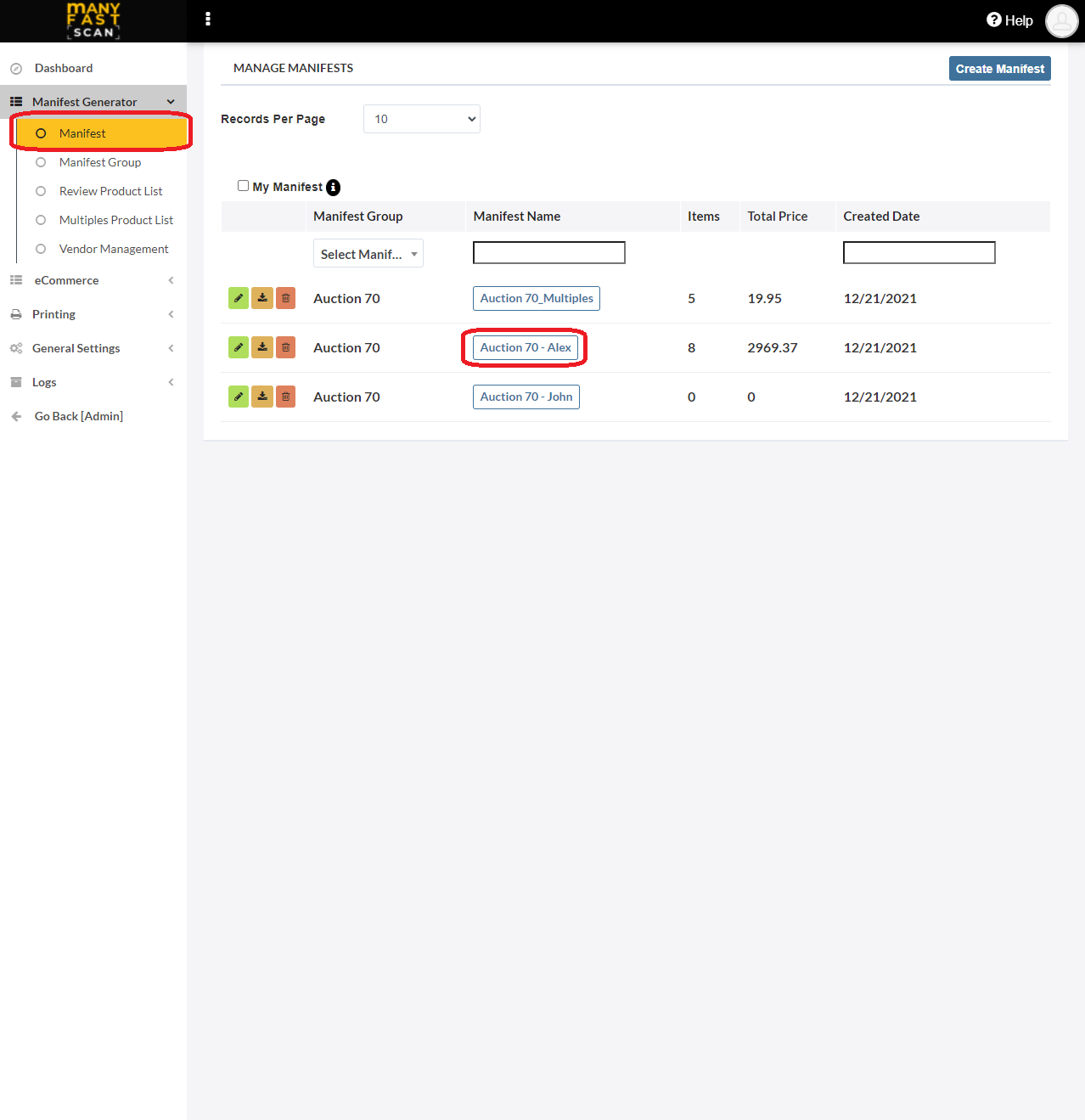Click the My Manifest info icon
The width and height of the screenshot is (1085, 1120).
pos(334,188)
